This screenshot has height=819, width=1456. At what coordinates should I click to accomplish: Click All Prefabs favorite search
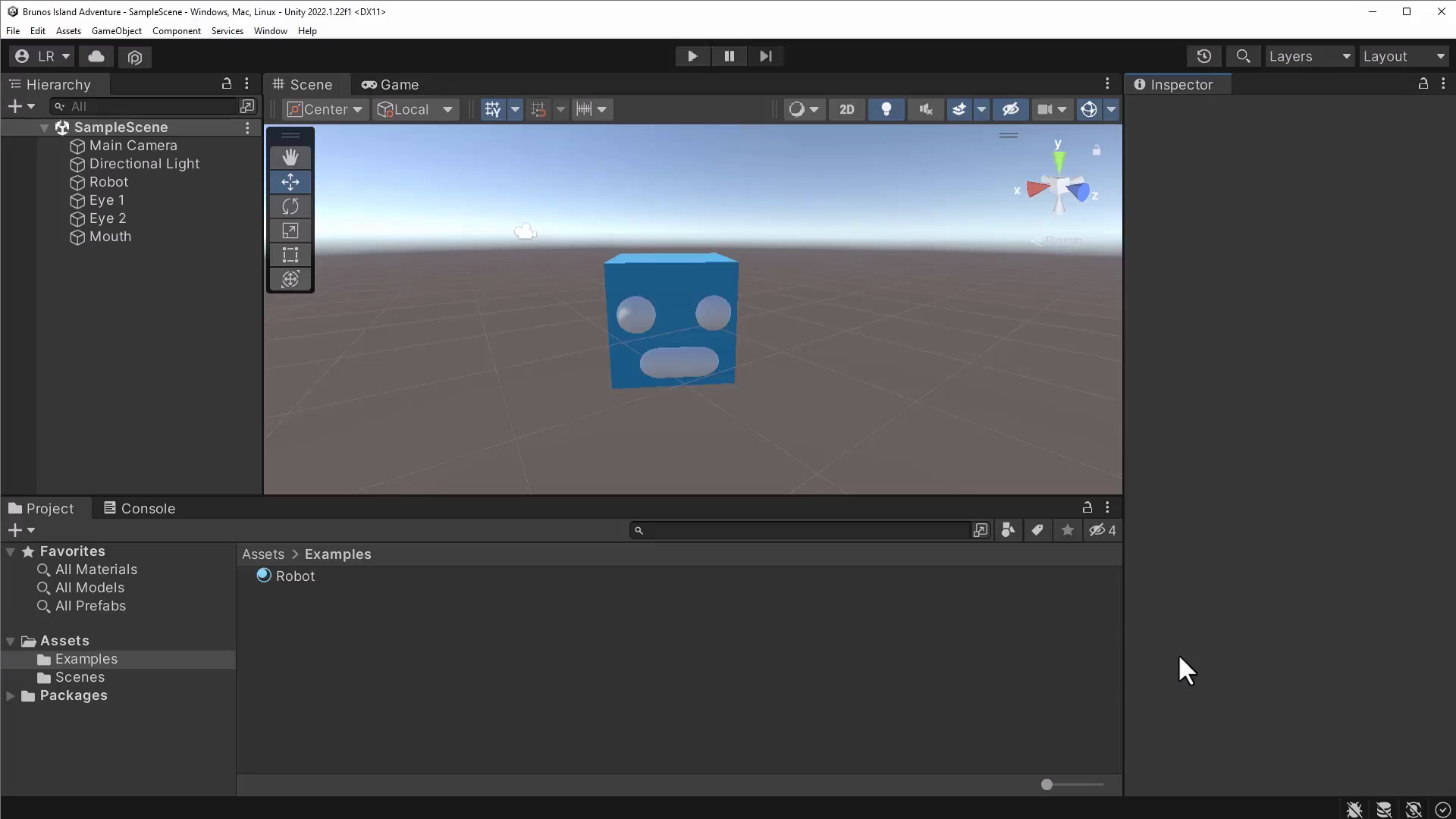pyautogui.click(x=90, y=606)
